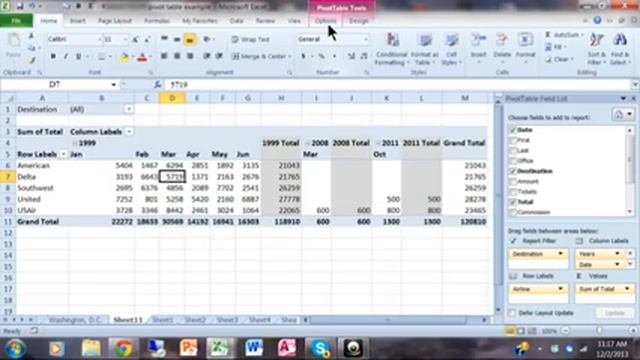The width and height of the screenshot is (640, 360).
Task: Open the Row Labels filter dropdown
Action: click(63, 154)
